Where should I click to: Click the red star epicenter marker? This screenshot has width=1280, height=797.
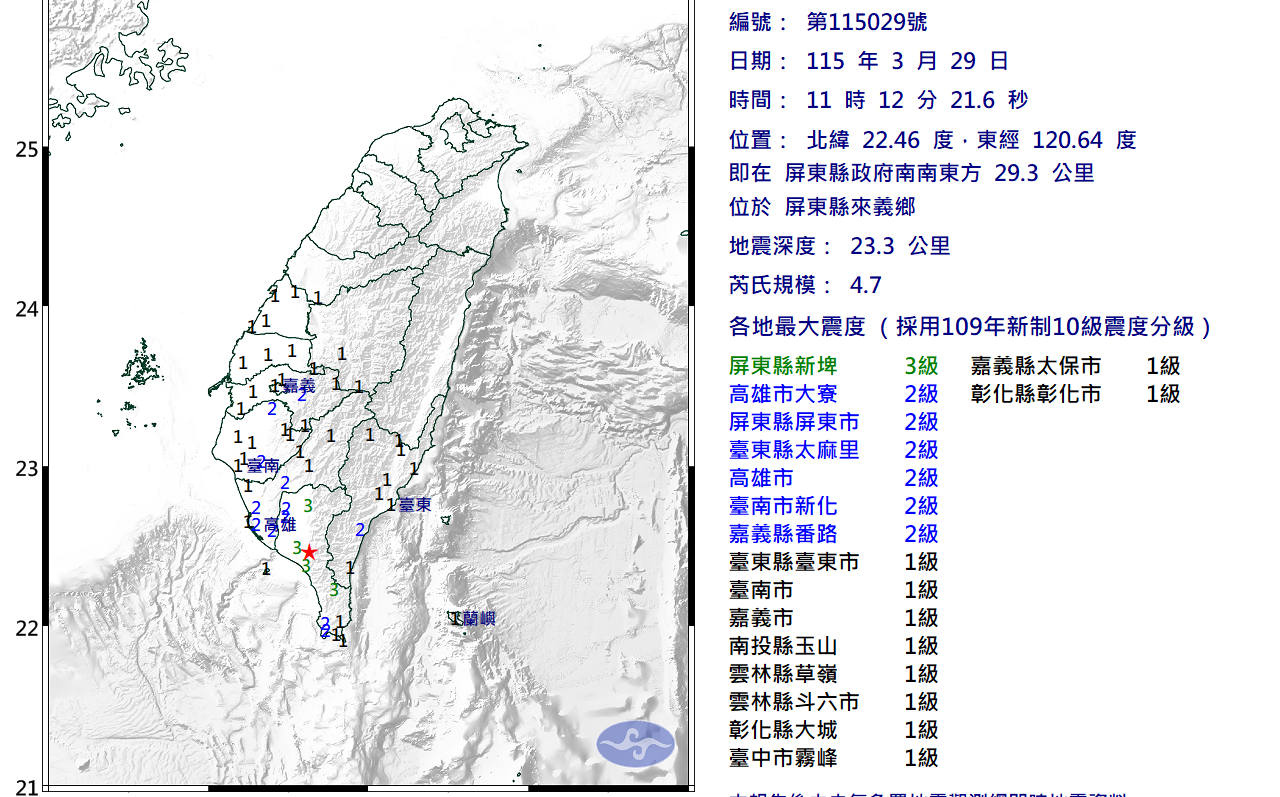click(x=310, y=552)
